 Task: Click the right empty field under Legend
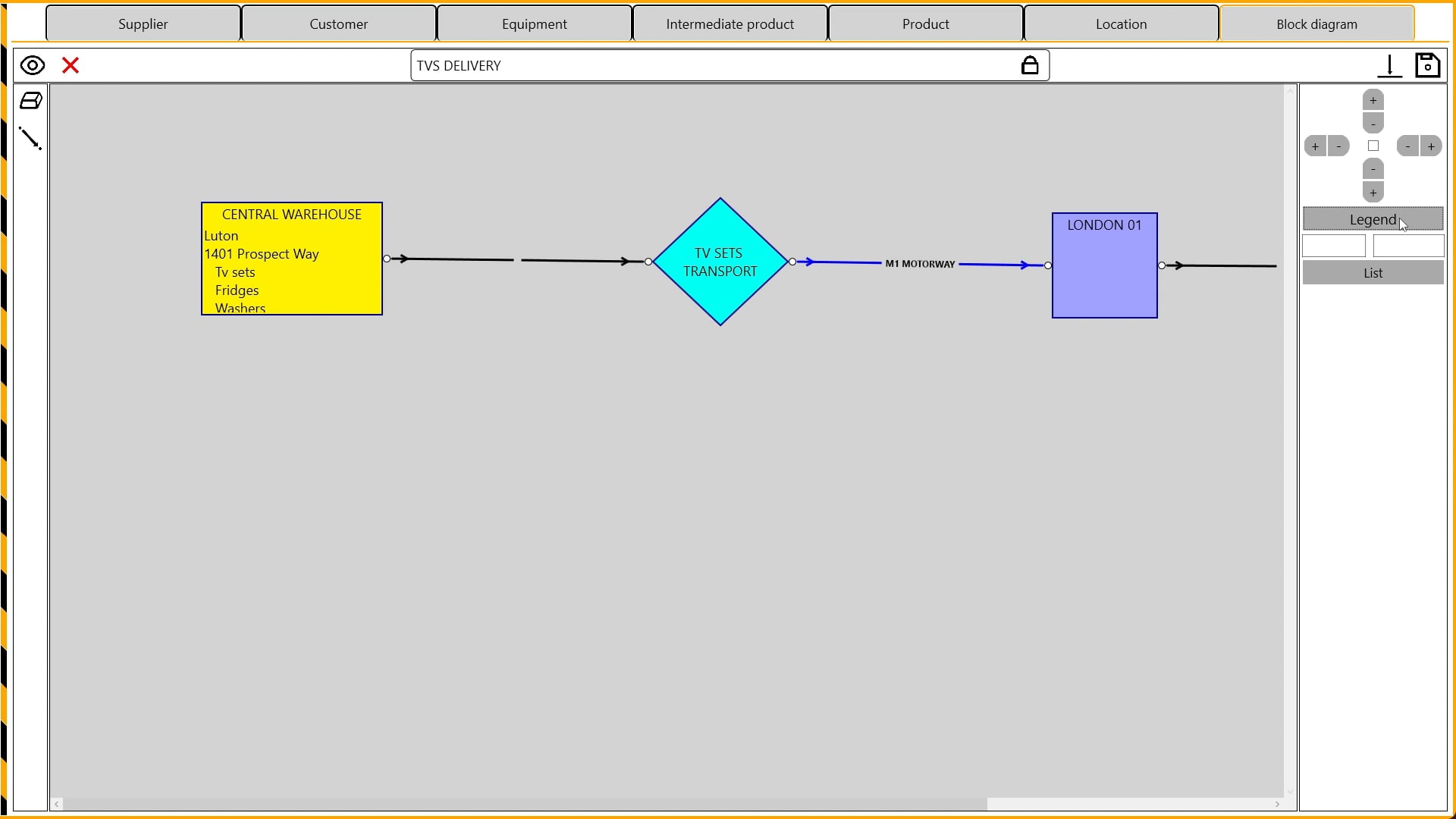pos(1408,246)
